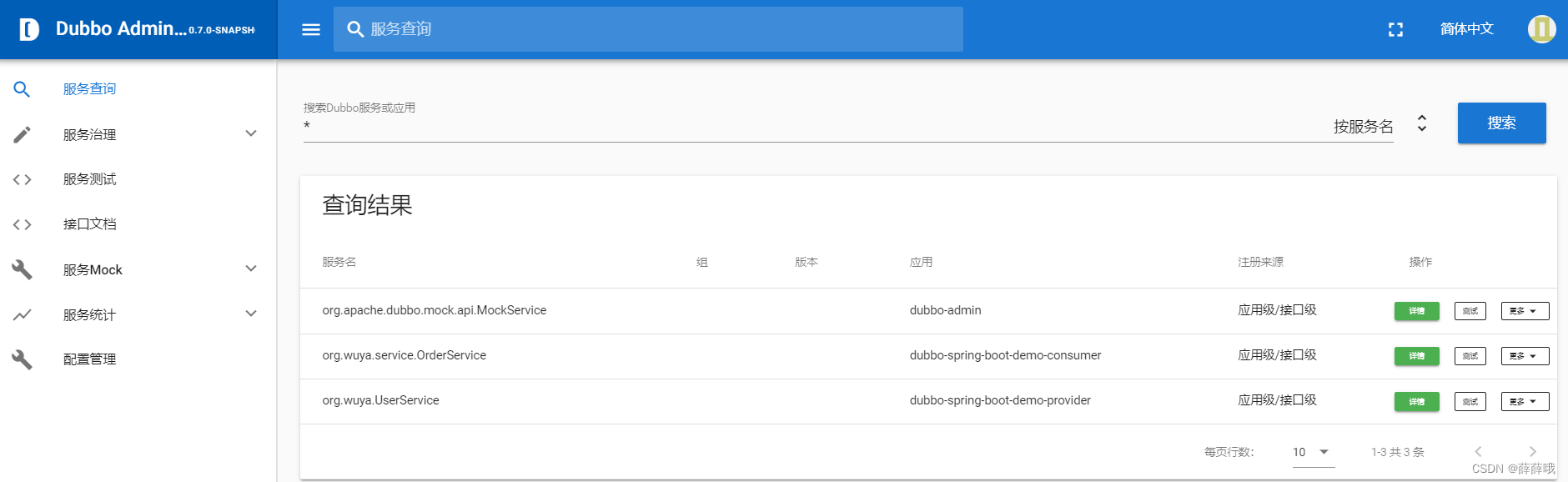Click 应用级/接口级 in the UserService row

pyautogui.click(x=1277, y=400)
